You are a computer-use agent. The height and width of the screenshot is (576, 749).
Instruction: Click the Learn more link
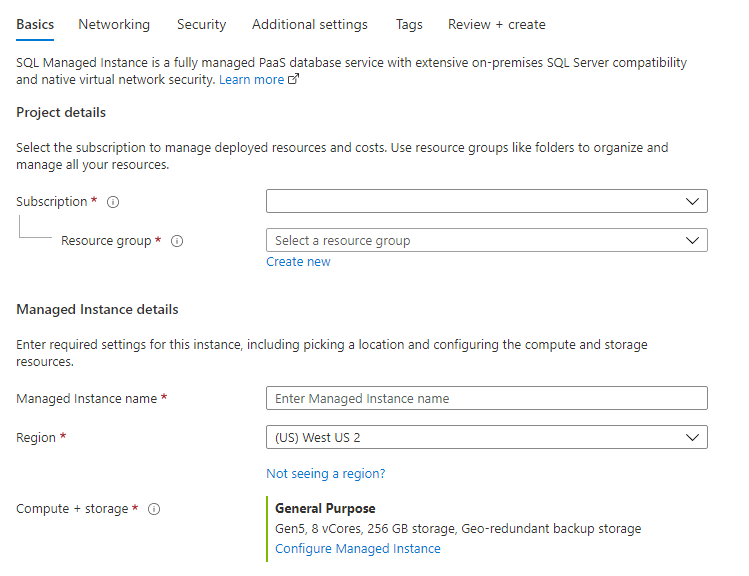click(252, 80)
